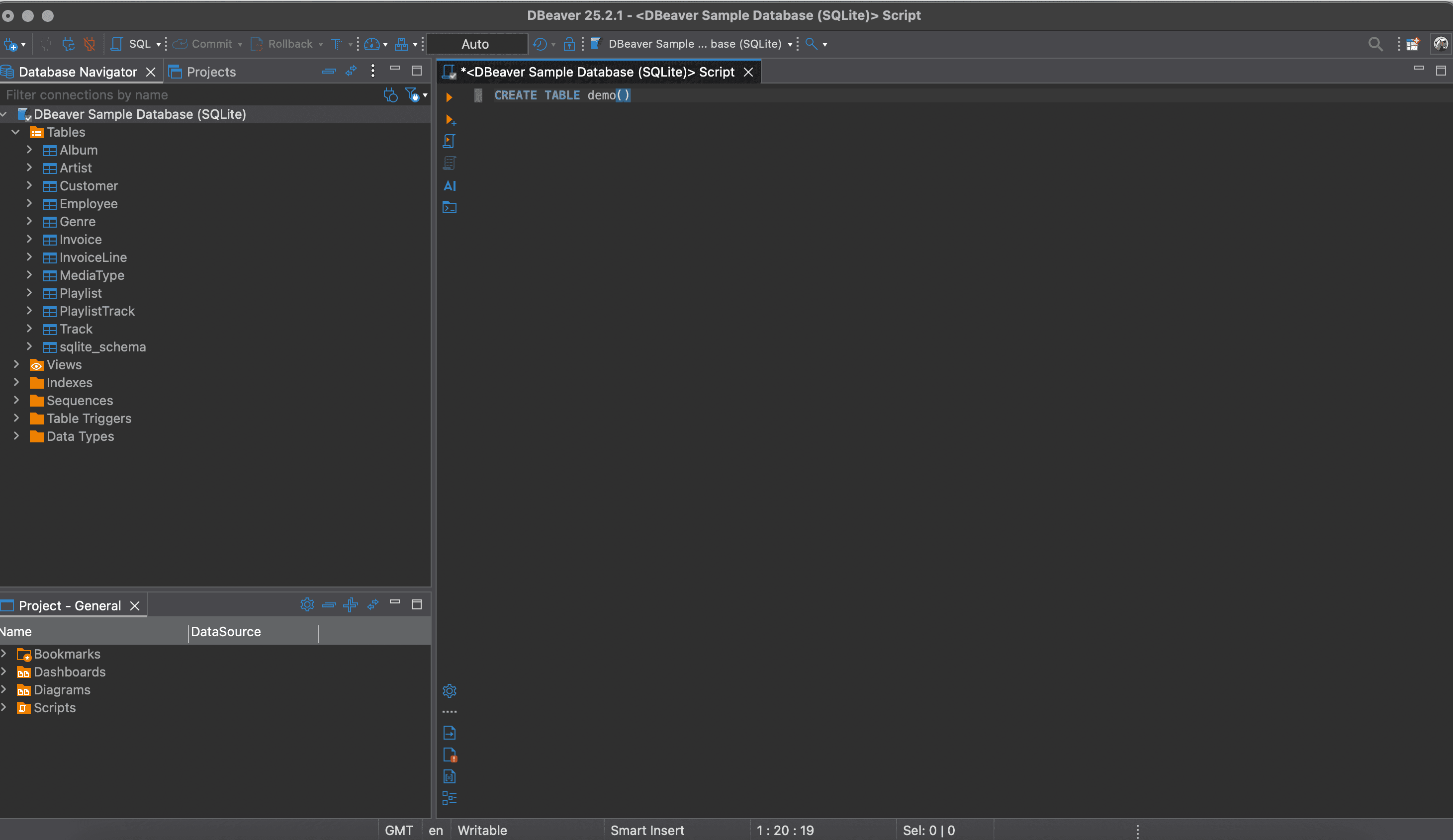Toggle the connection lock icon in toolbar
1453x840 pixels.
click(568, 44)
